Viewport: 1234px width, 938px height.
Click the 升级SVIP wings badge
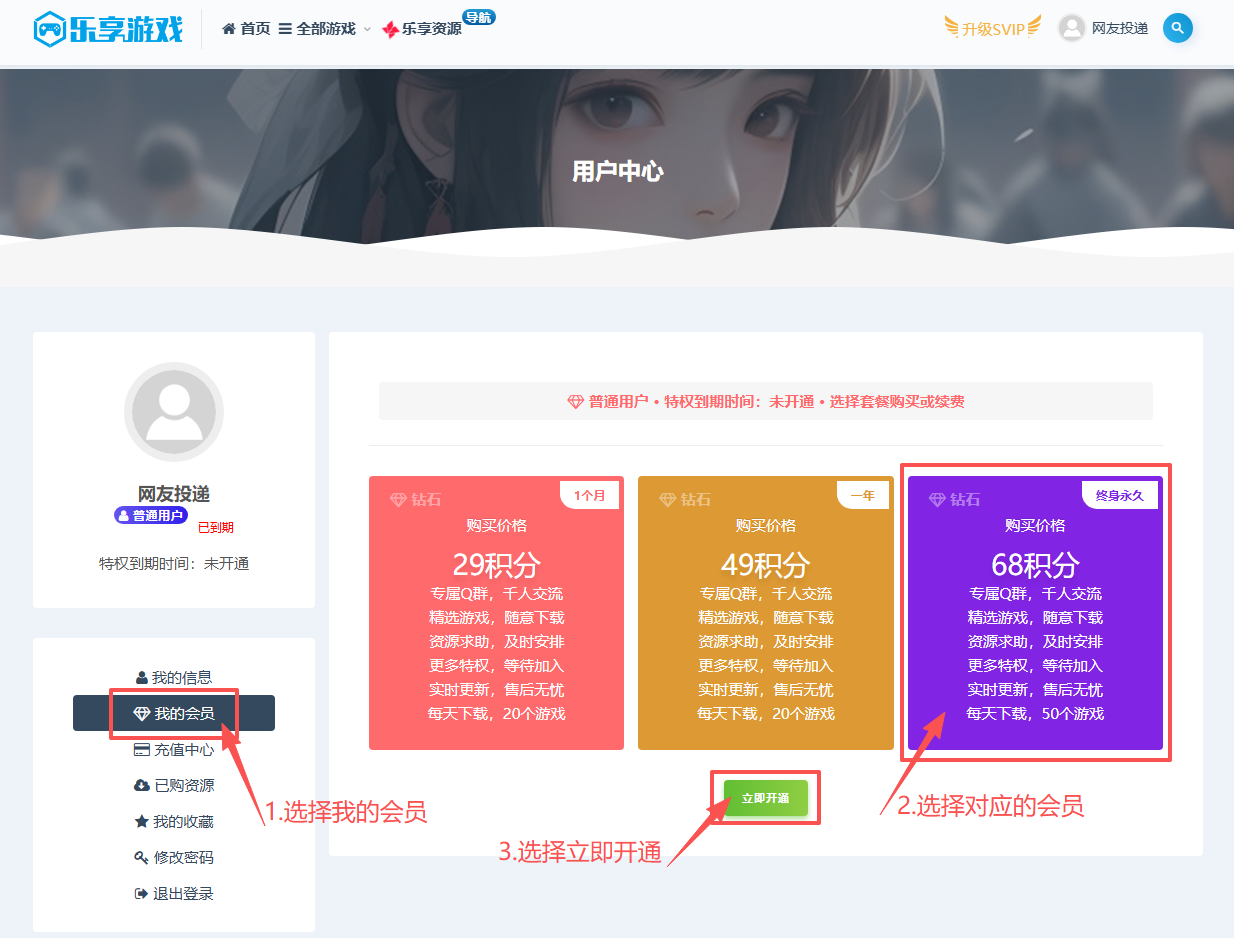992,28
